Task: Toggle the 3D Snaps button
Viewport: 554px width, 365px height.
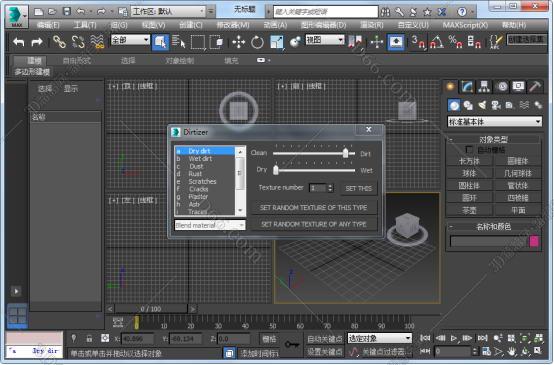Action: pos(418,42)
